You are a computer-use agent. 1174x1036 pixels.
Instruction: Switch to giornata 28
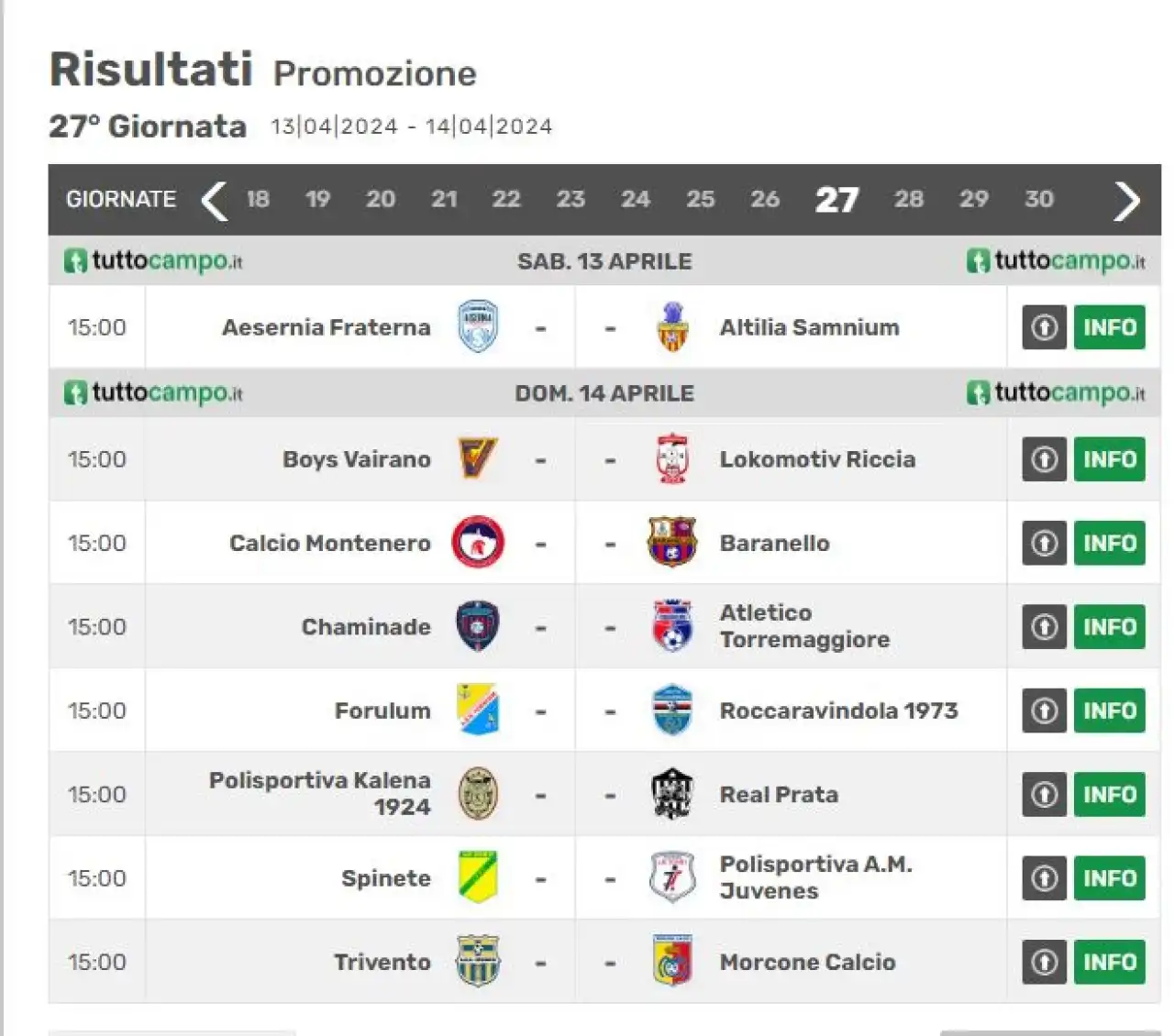click(909, 199)
